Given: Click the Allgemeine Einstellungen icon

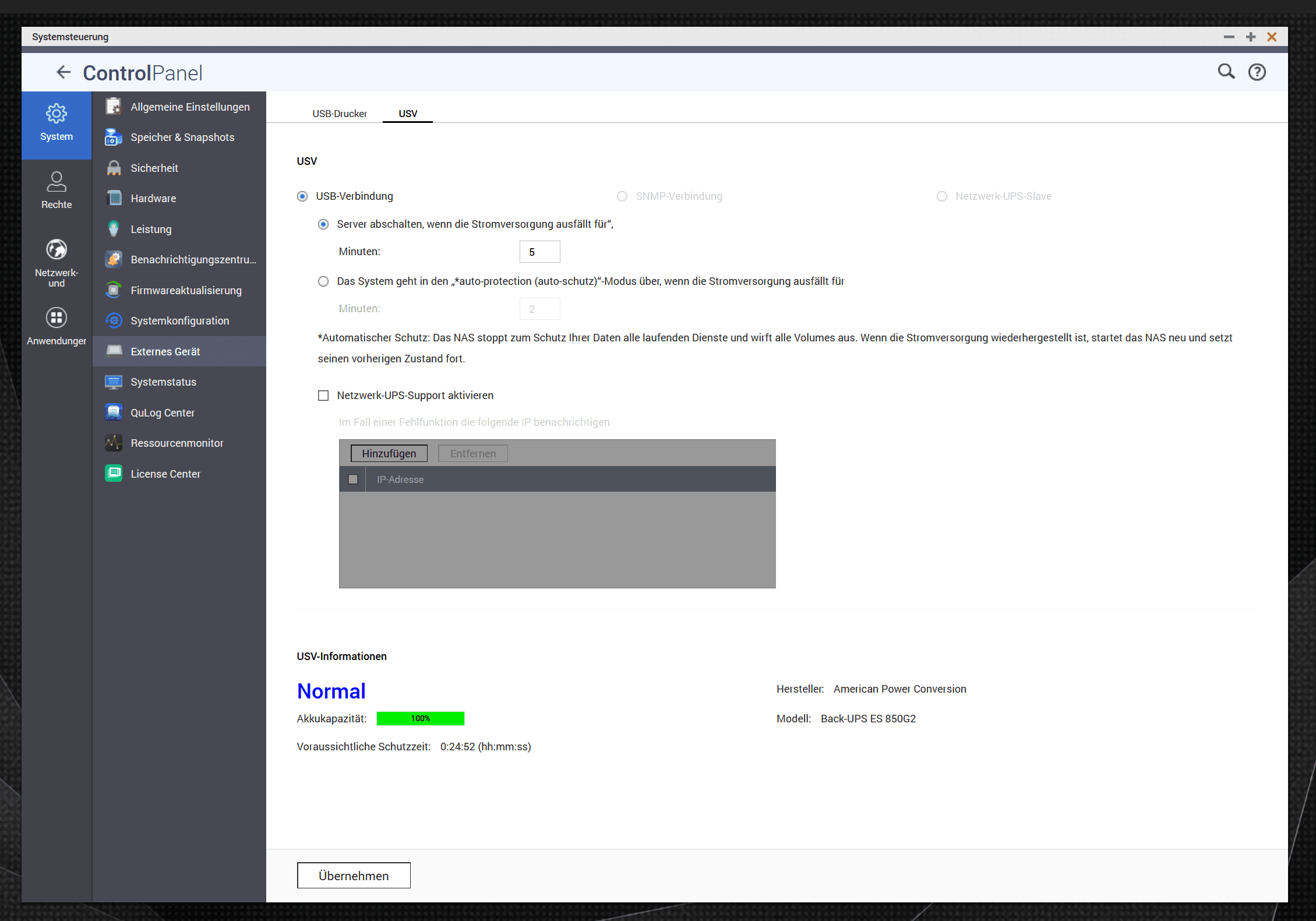Looking at the screenshot, I should point(114,107).
